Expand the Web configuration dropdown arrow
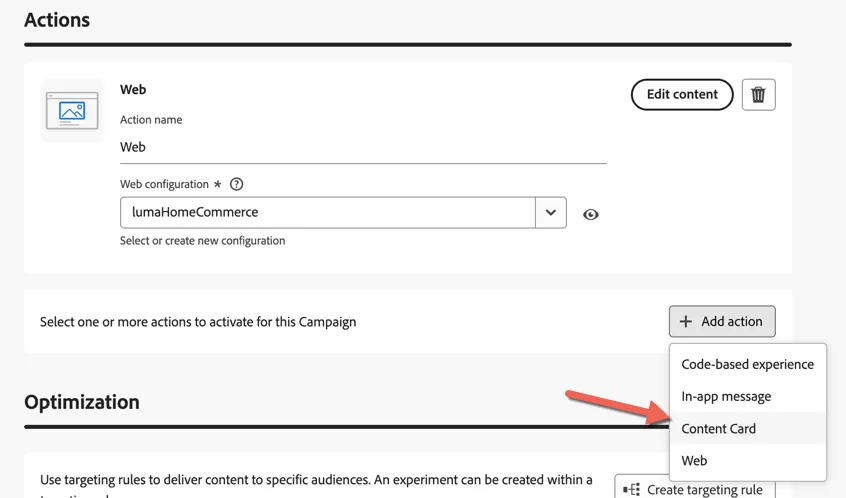The height and width of the screenshot is (498, 846). (551, 213)
